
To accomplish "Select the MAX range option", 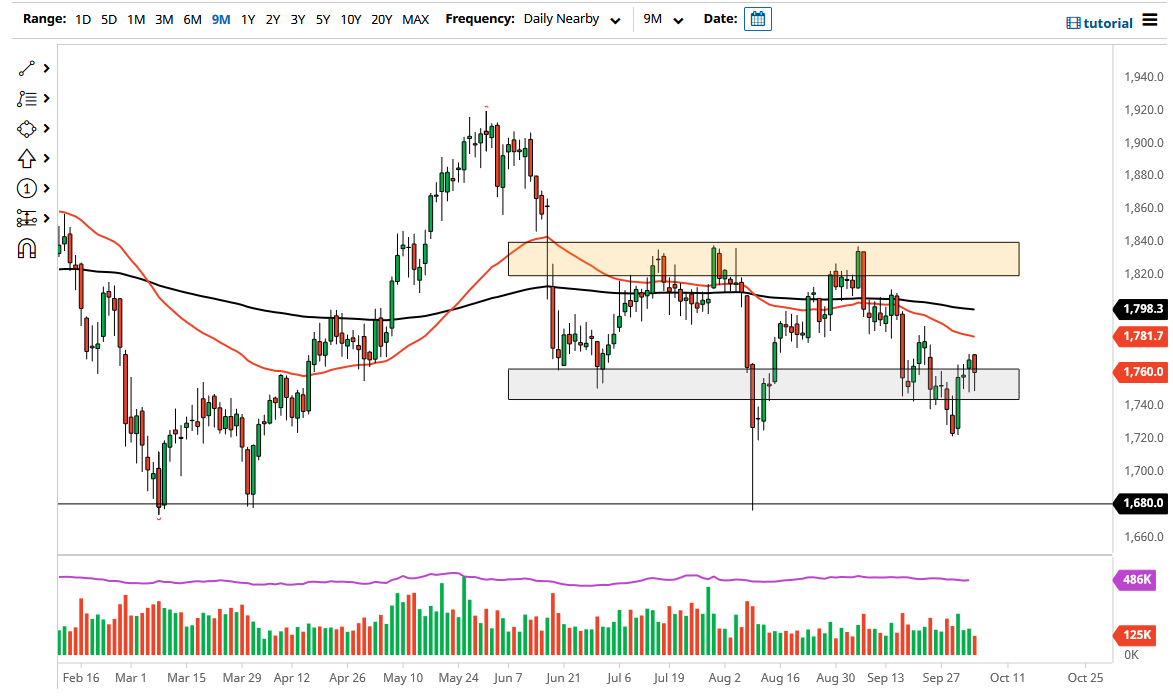I will point(415,19).
